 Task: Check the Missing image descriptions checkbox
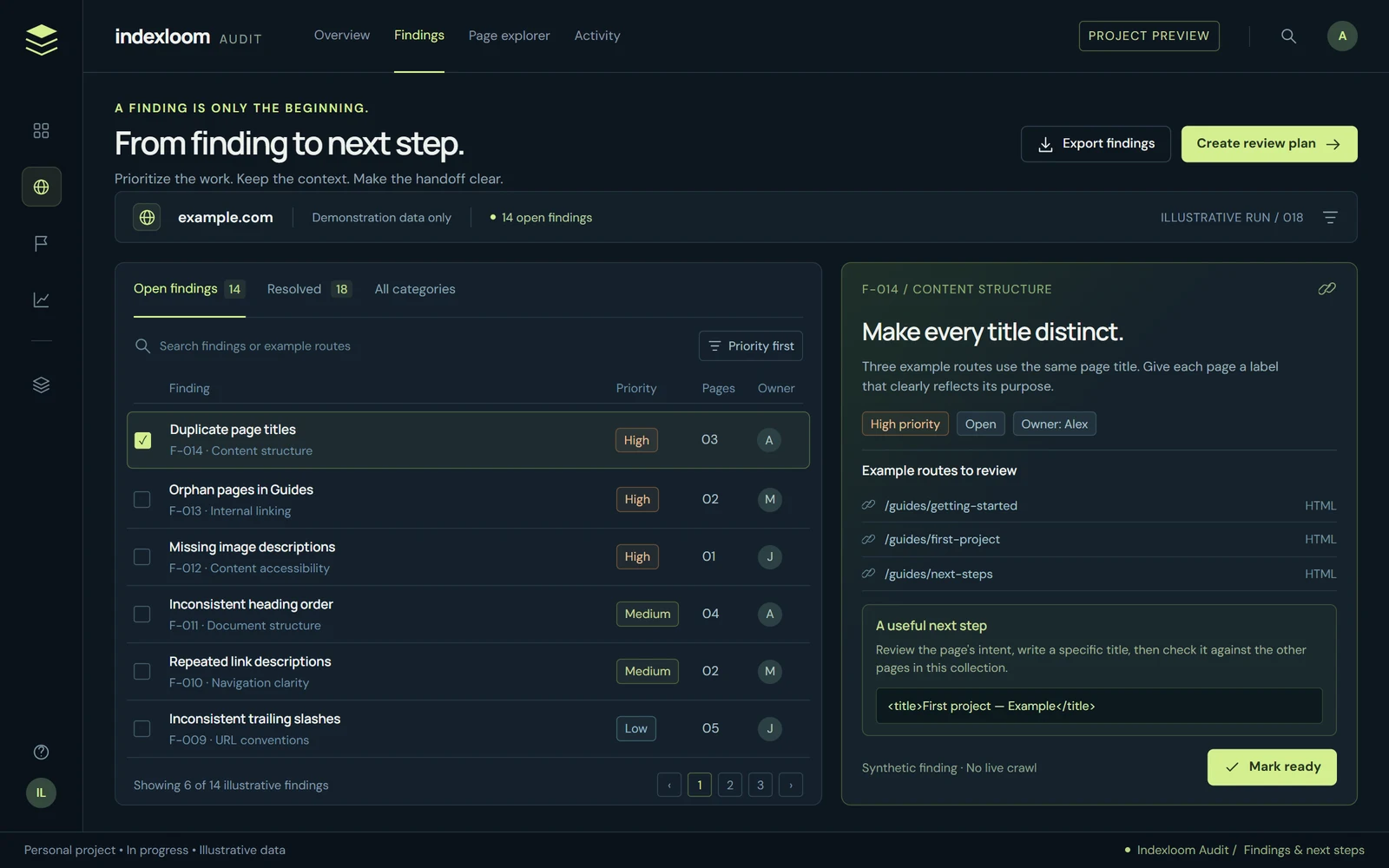142,556
